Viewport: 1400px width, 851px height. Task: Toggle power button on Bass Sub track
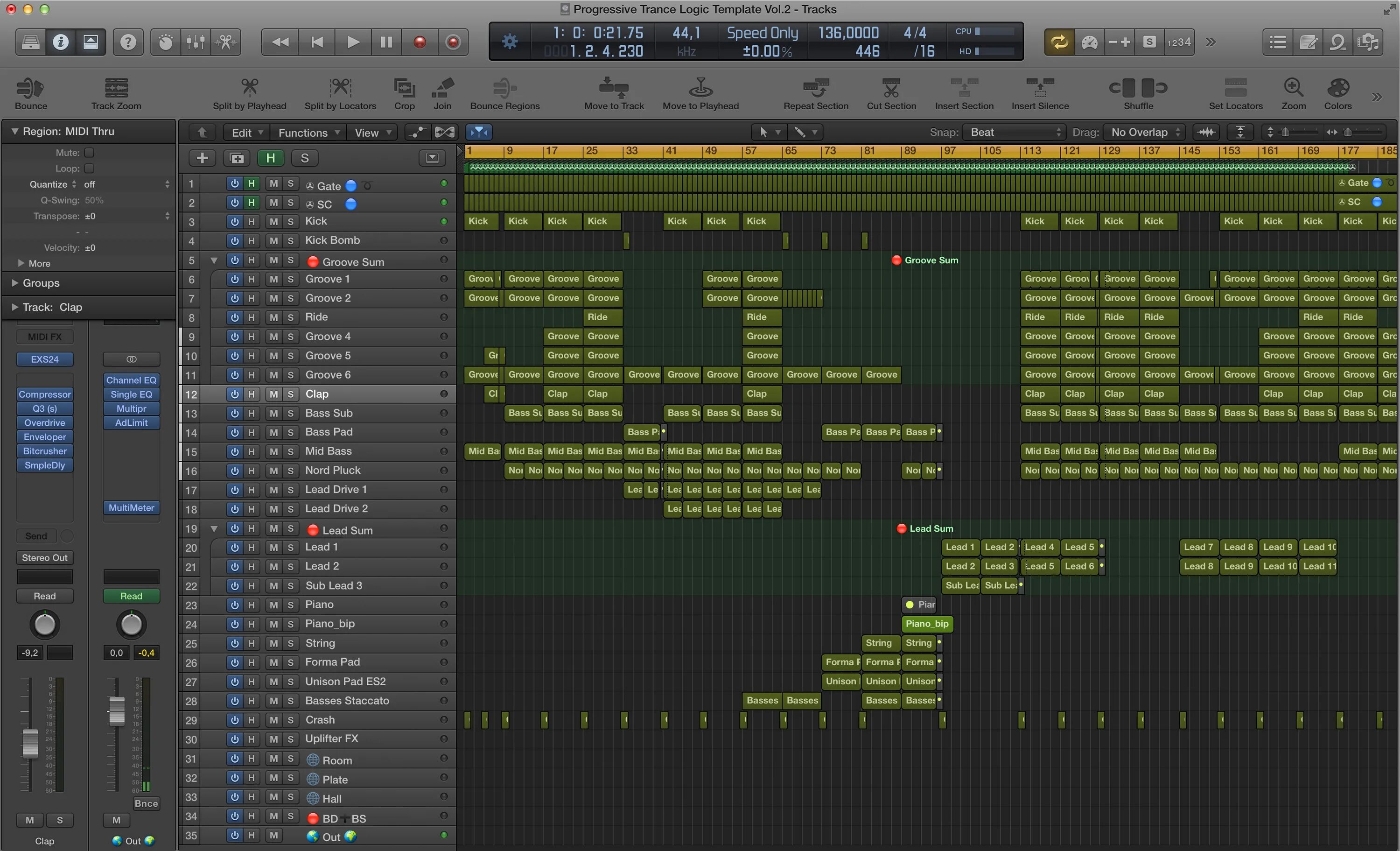pos(234,413)
